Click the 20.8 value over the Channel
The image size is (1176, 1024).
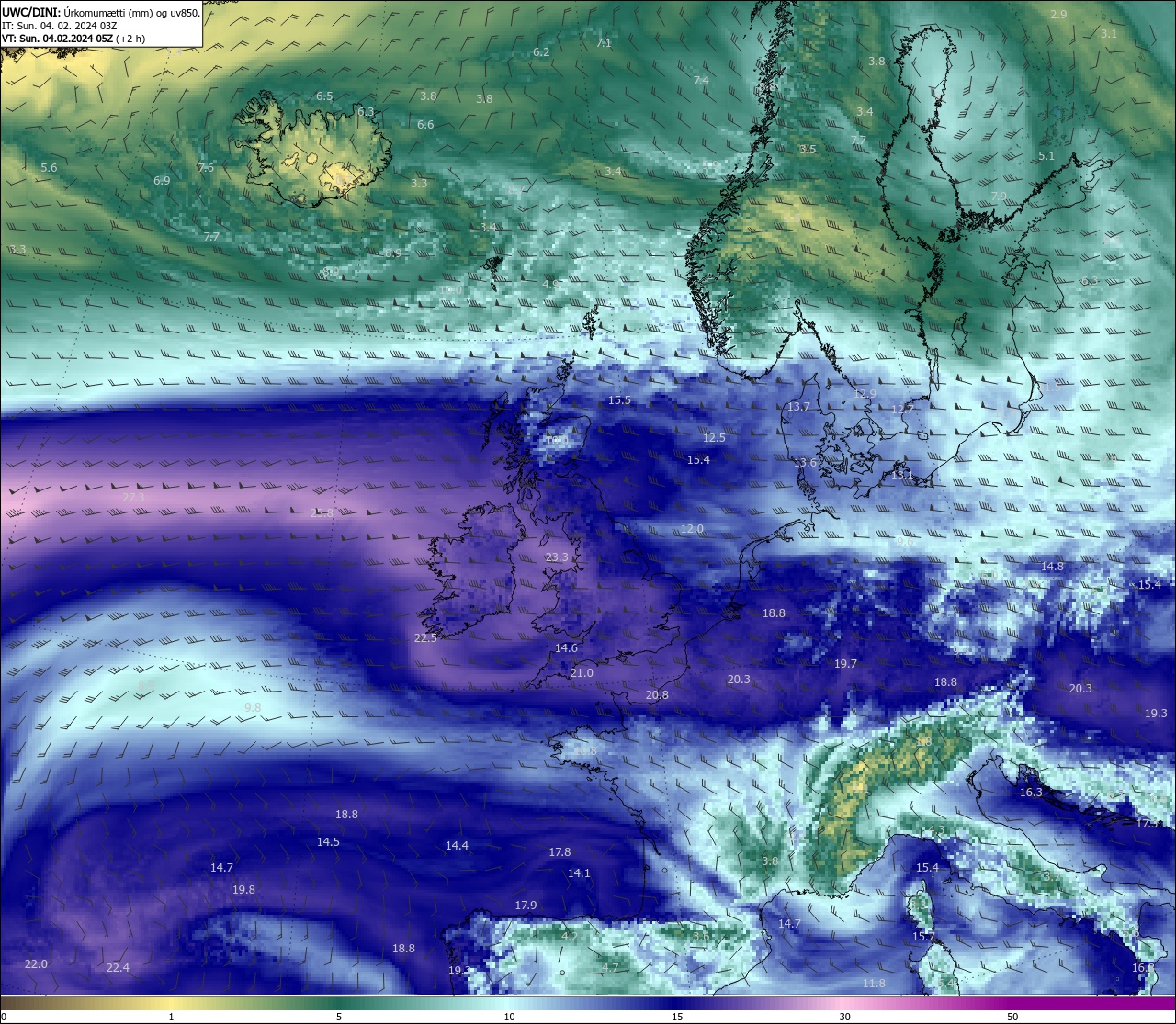click(657, 694)
